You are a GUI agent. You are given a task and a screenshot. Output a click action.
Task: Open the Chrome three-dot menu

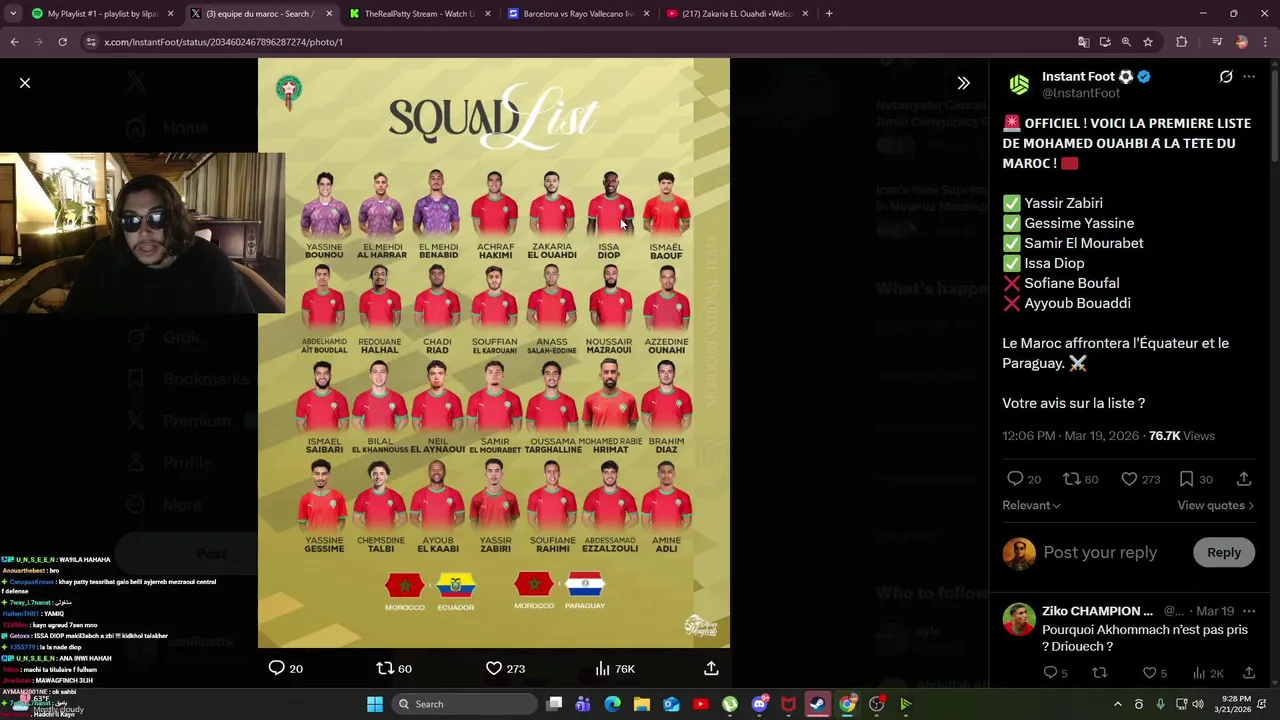click(1265, 42)
